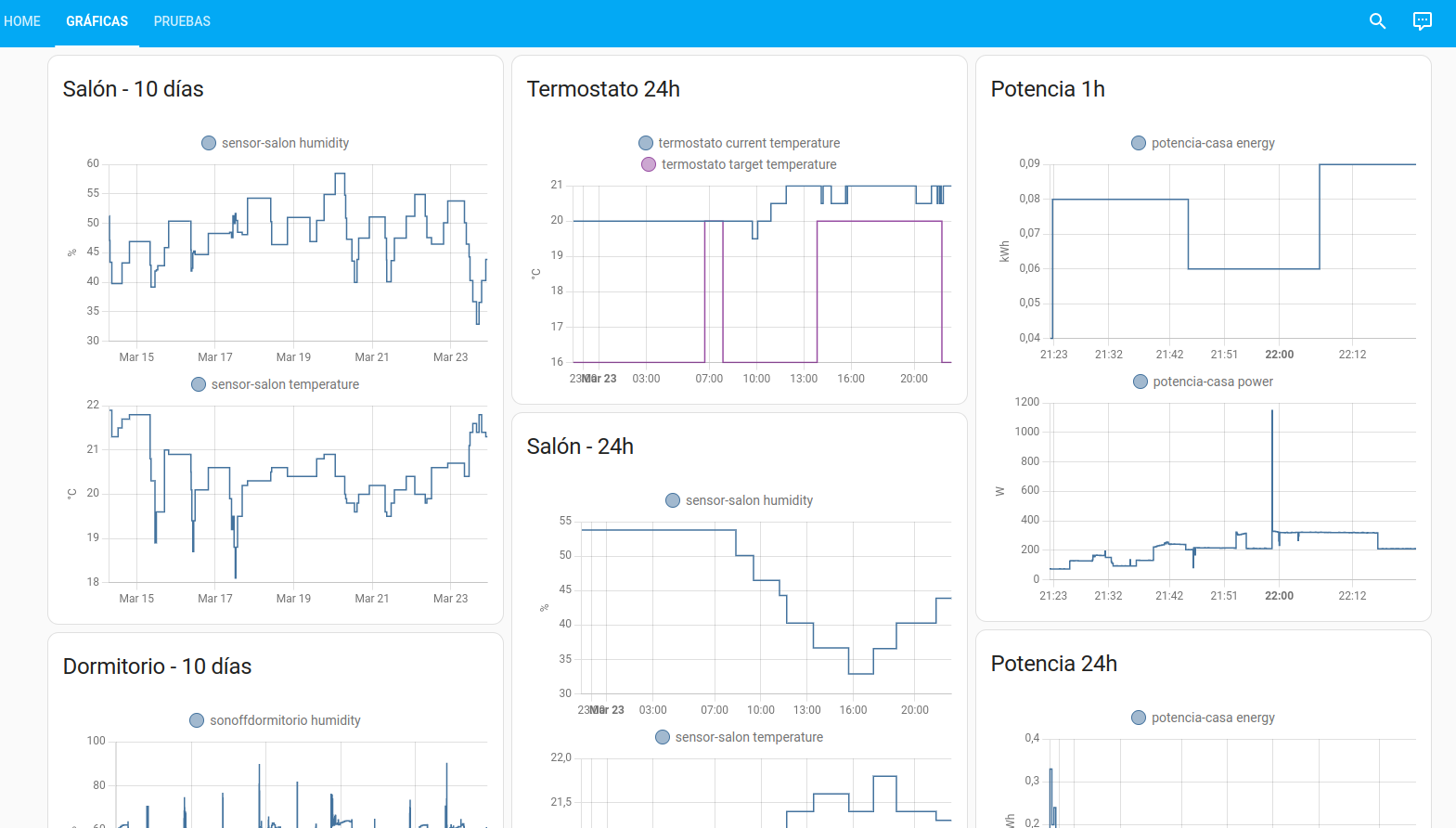Toggle termostato target temperature legend
1456x828 pixels.
[x=740, y=164]
